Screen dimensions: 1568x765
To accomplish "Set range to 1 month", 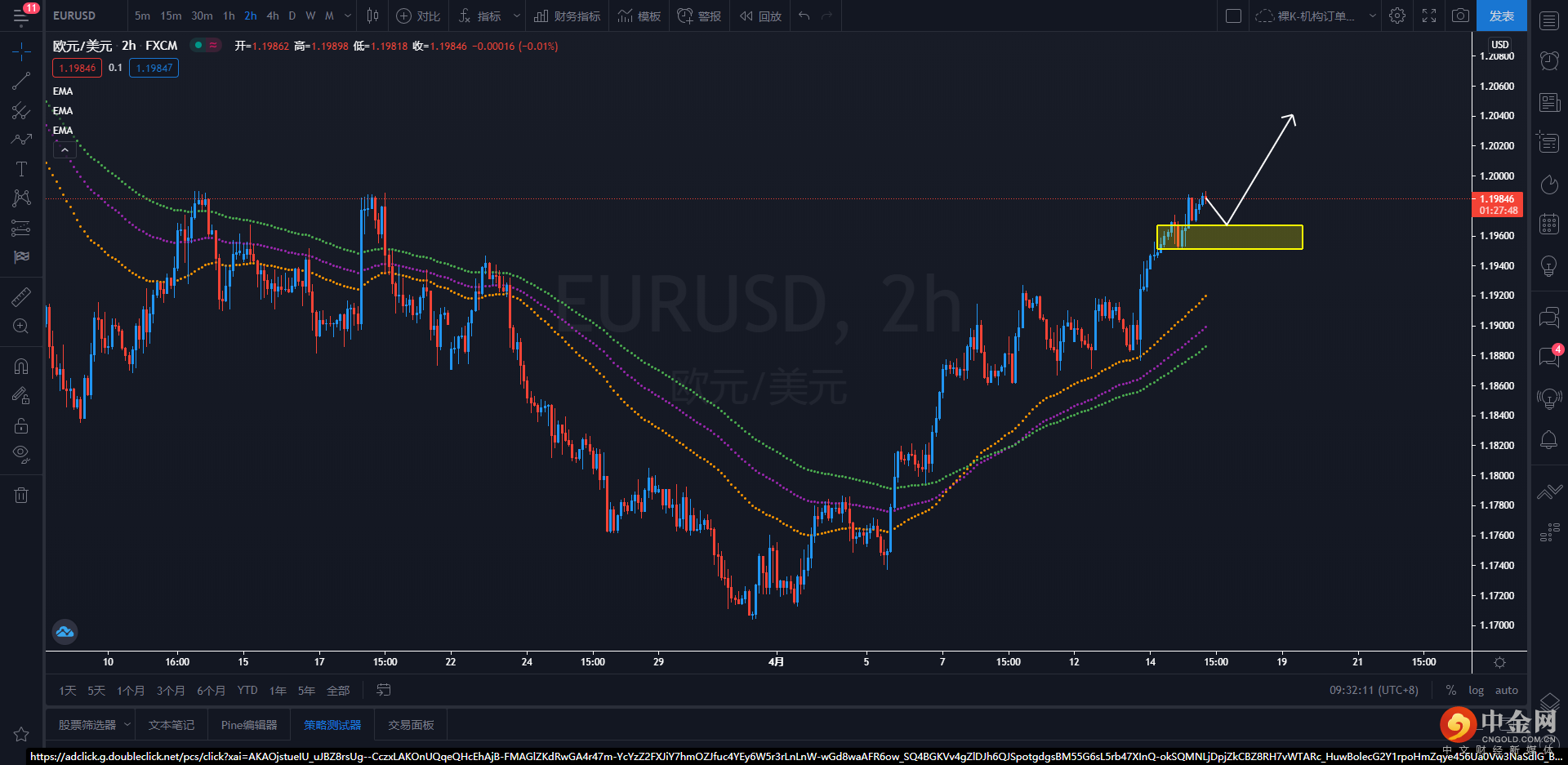I will coord(131,691).
